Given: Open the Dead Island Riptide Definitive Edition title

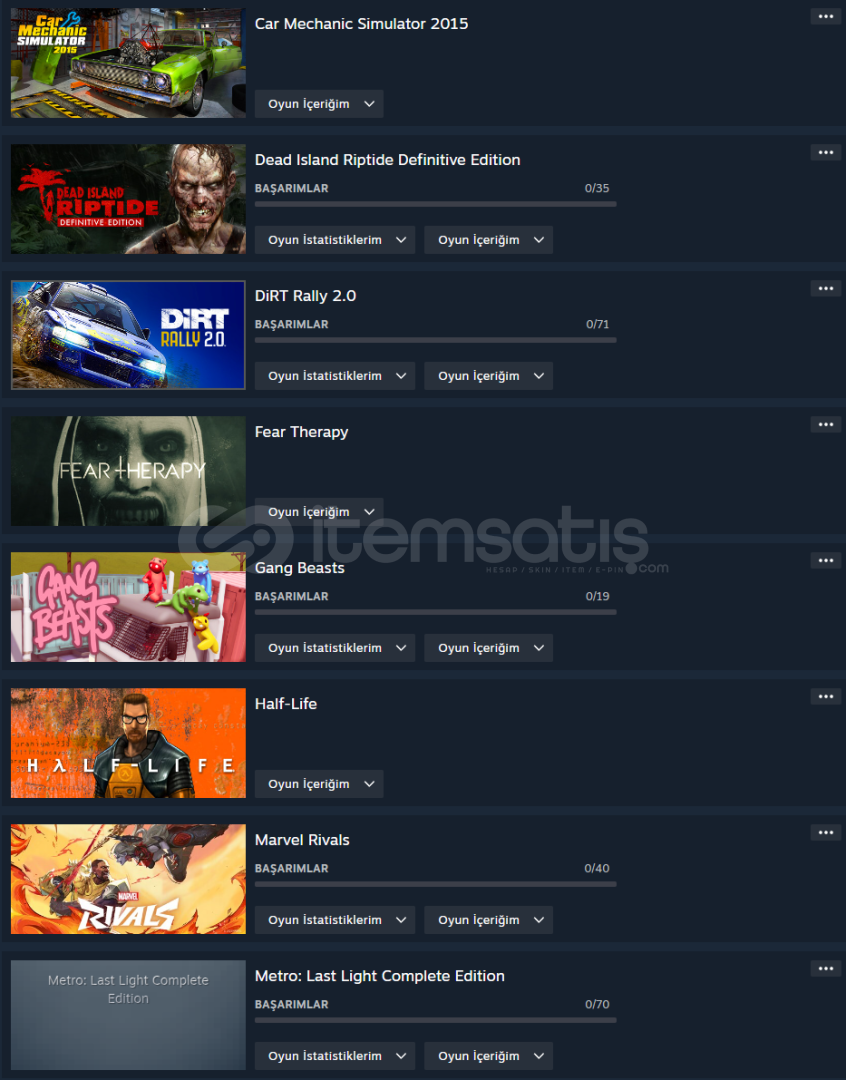Looking at the screenshot, I should [x=387, y=160].
